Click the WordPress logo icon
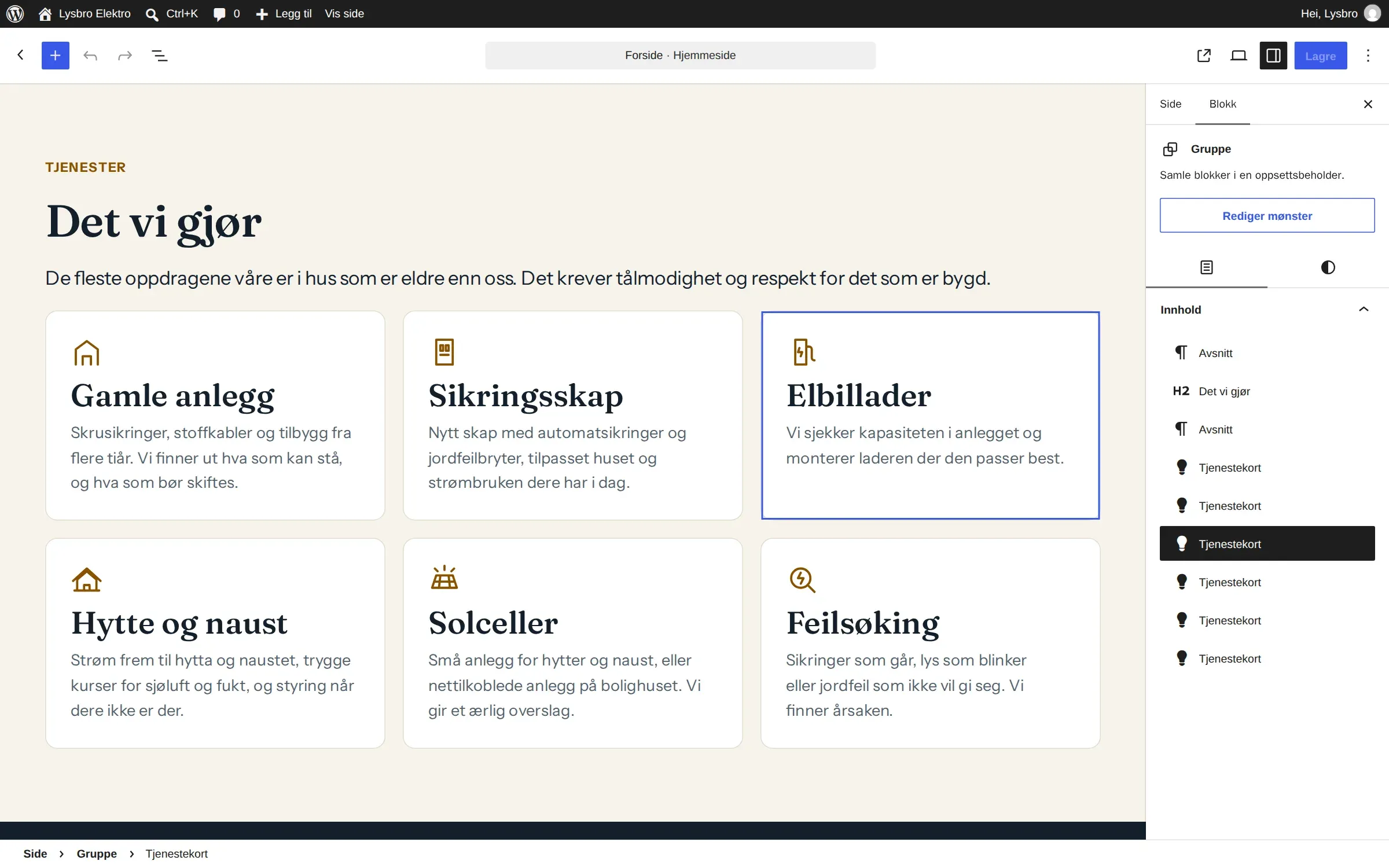 click(15, 14)
